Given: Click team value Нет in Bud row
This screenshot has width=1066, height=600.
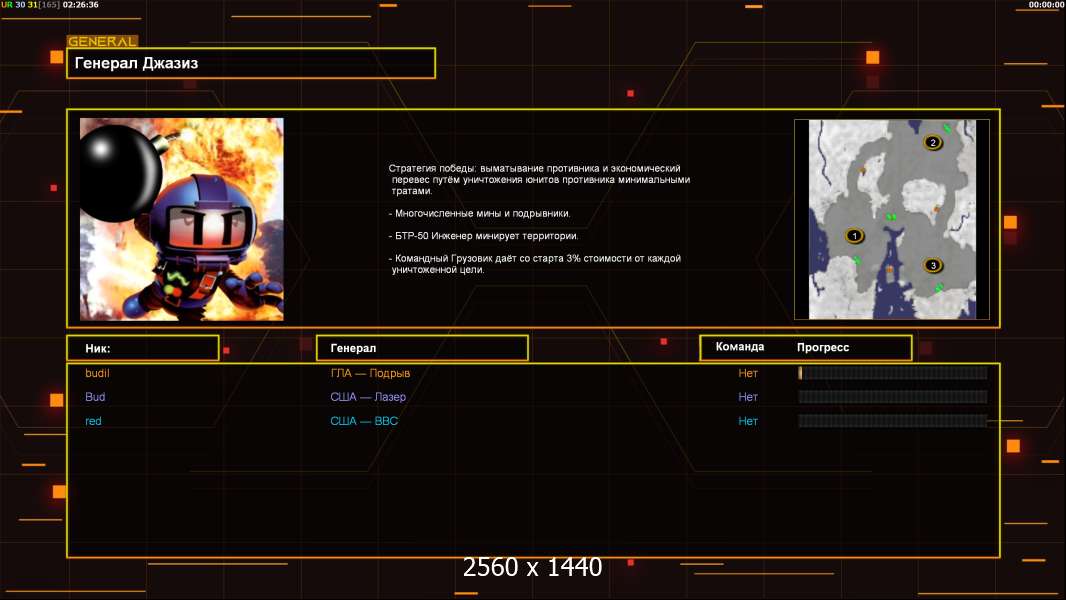Looking at the screenshot, I should click(748, 397).
